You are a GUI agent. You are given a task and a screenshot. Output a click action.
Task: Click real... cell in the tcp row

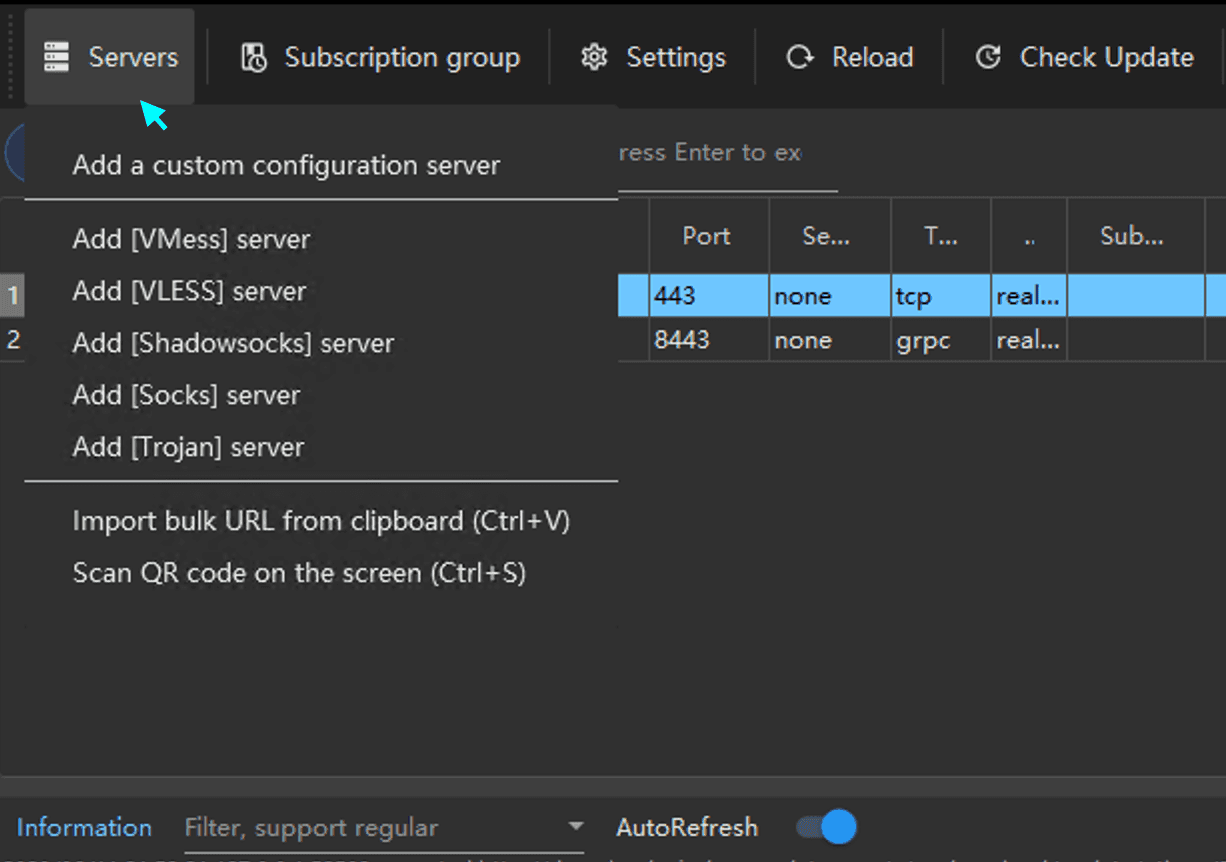[x=1028, y=297]
